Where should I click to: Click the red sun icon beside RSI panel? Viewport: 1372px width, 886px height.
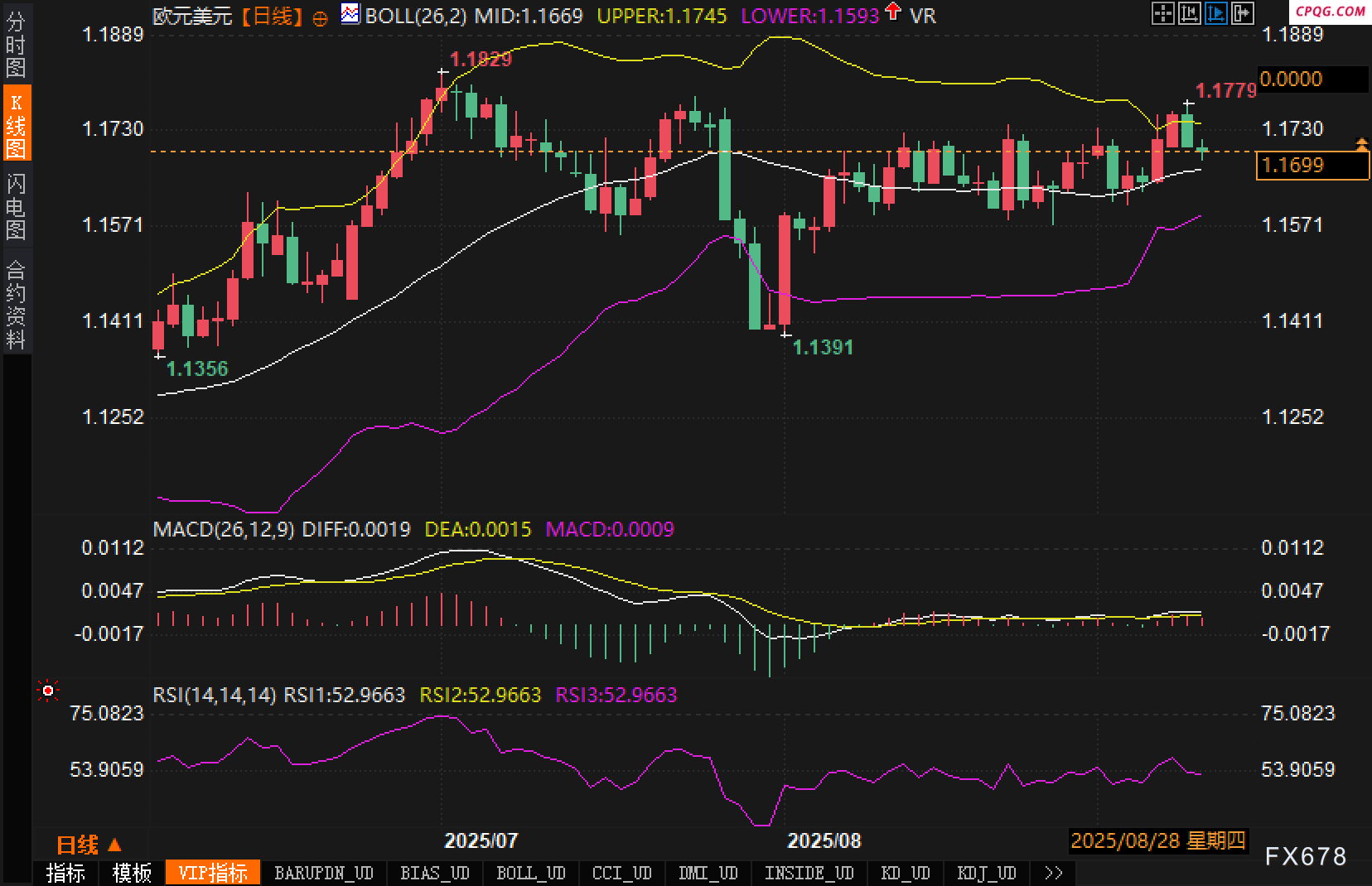pos(48,690)
